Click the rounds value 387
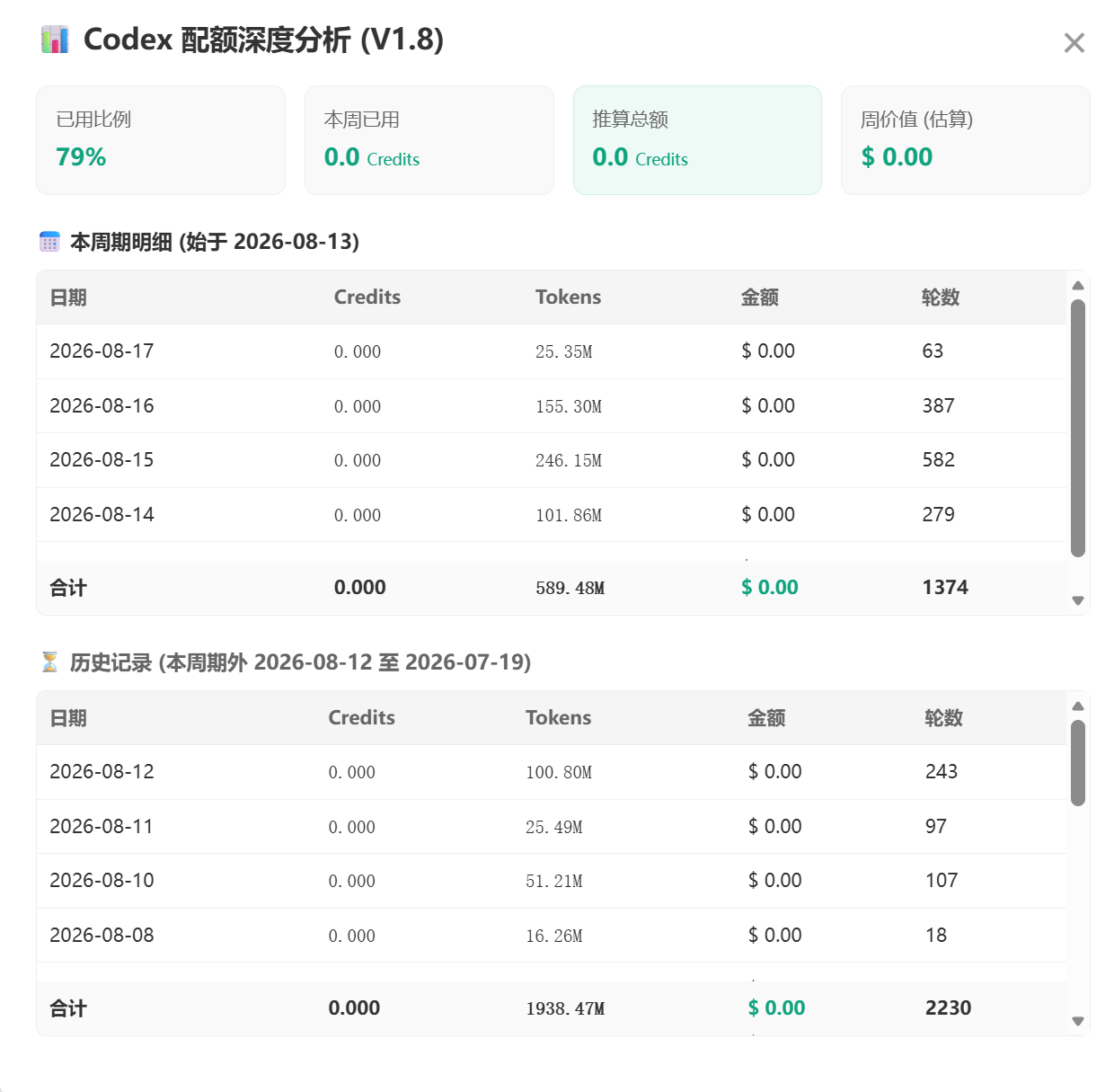Image resolution: width=1114 pixels, height=1092 pixels. pyautogui.click(x=938, y=406)
